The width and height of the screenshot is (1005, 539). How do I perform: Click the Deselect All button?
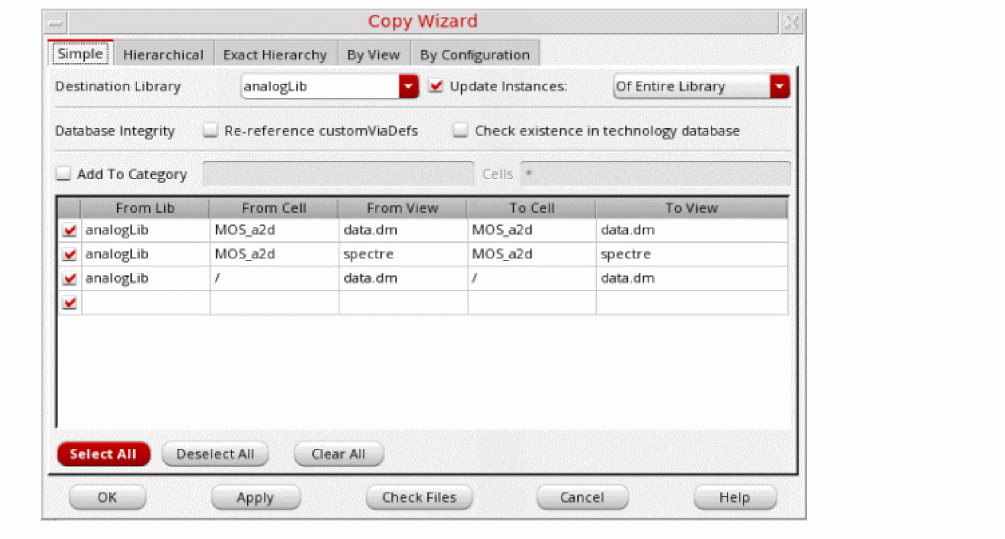215,454
